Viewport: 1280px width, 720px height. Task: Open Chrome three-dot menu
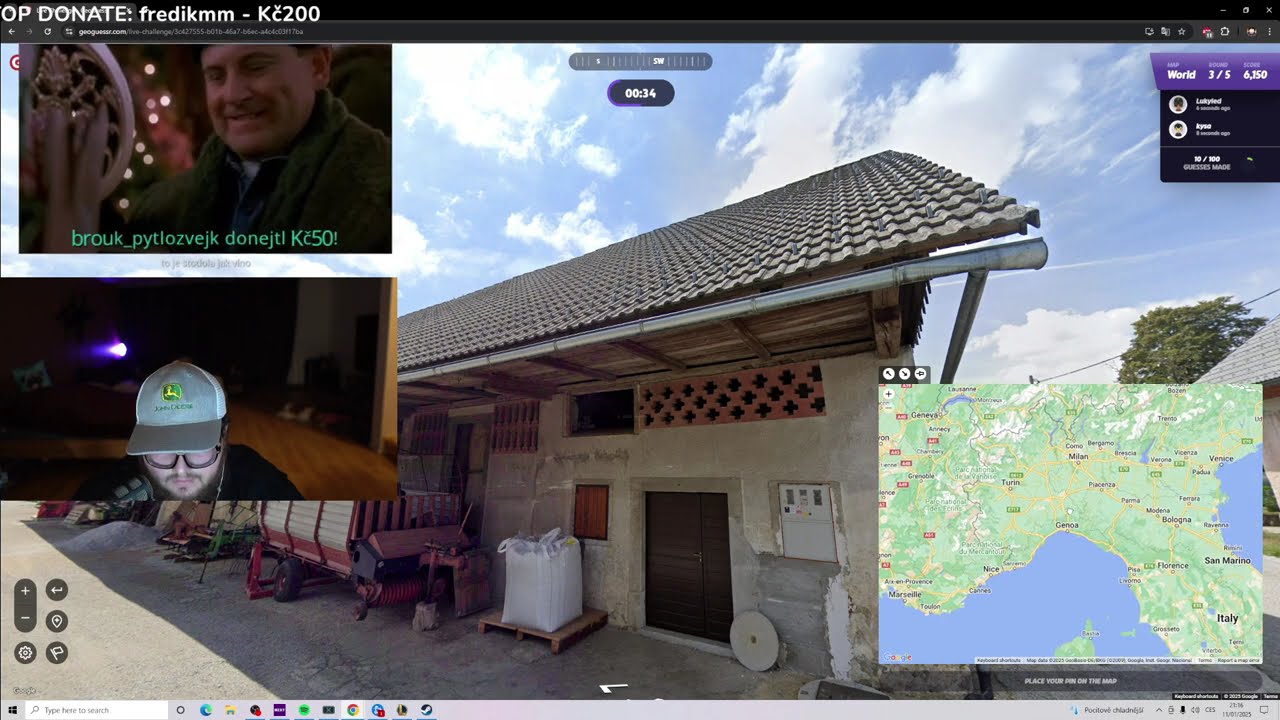pos(1270,31)
